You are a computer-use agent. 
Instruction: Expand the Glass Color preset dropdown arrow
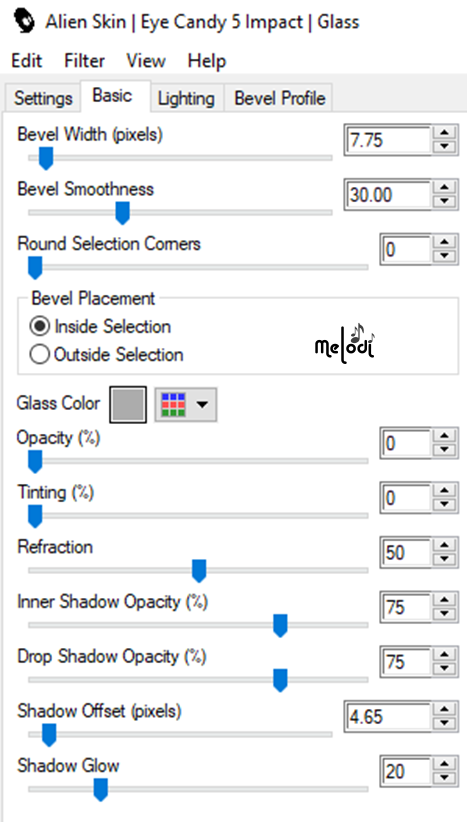(202, 405)
